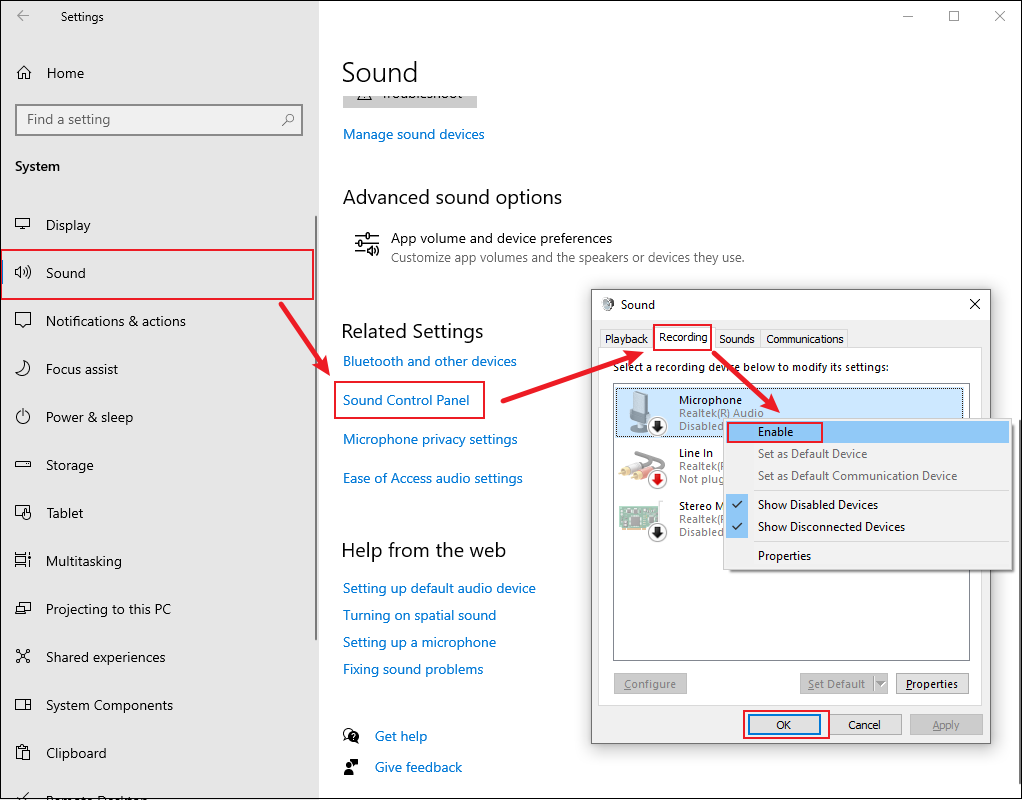Select the Clipboard sidebar icon
Viewport: 1023px width, 800px height.
tap(25, 753)
